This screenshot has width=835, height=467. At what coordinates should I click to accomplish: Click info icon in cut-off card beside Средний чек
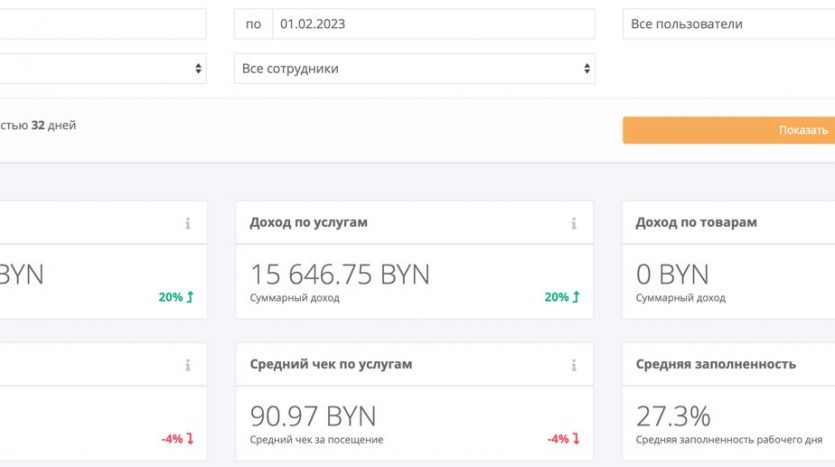[187, 365]
